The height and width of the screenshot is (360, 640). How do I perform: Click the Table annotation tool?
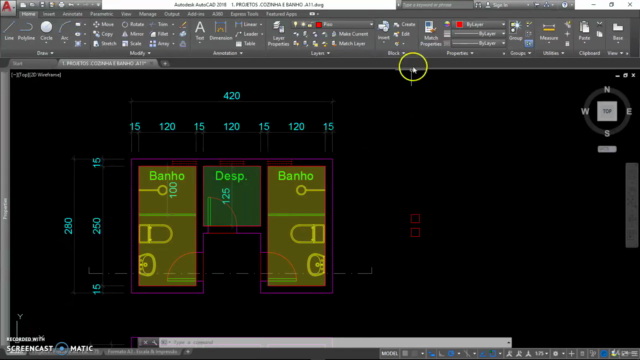[245, 43]
